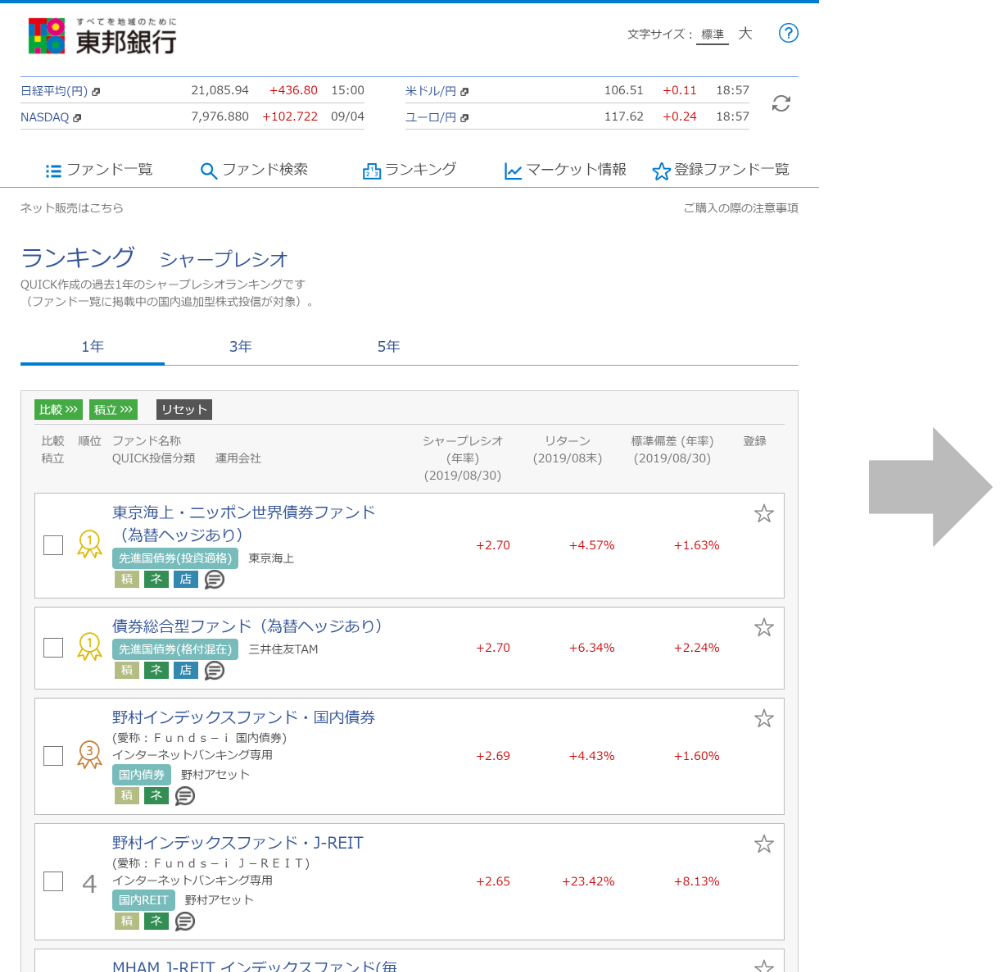The height and width of the screenshot is (972, 1000).
Task: Click comment bubble icon for J-REIT fund
Action: [185, 921]
